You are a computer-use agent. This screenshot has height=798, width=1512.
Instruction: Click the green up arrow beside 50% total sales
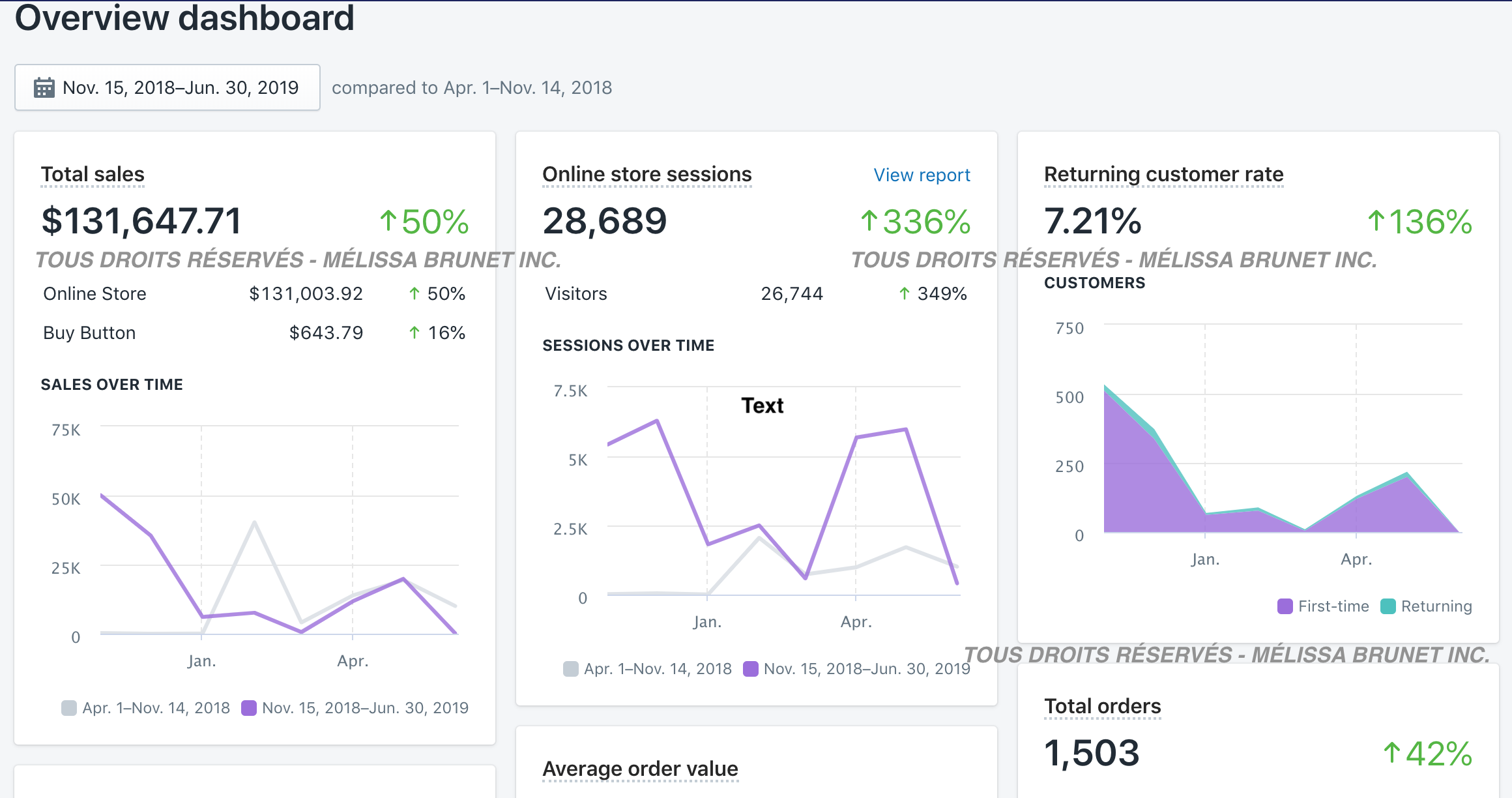tap(388, 221)
